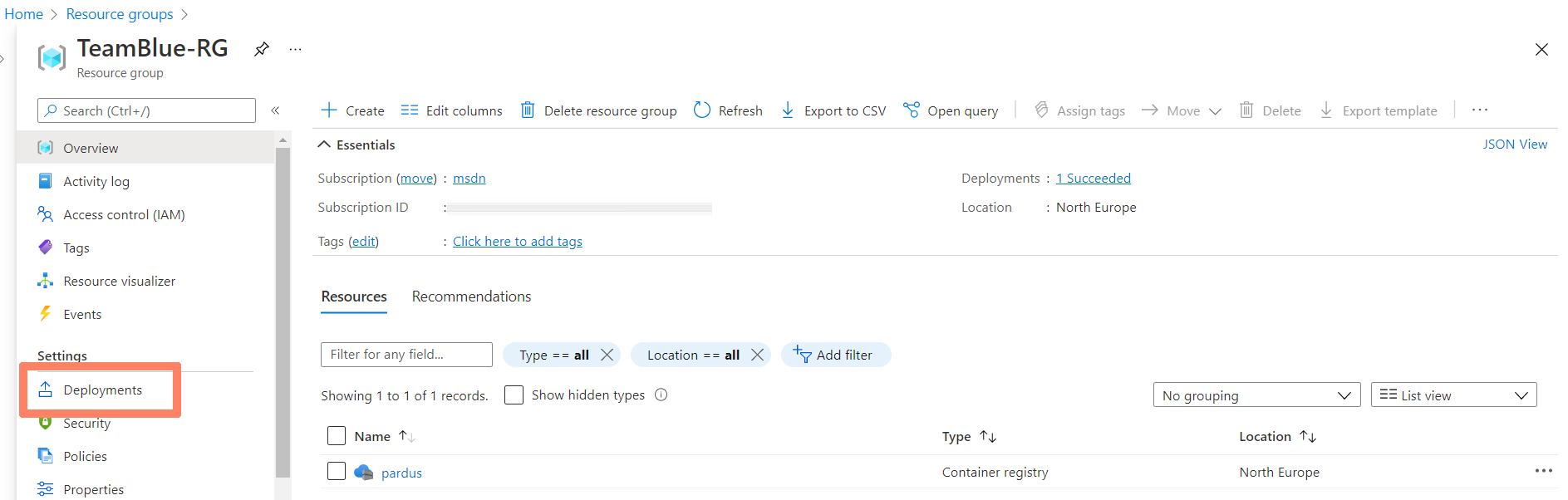1568x500 pixels.
Task: Click the Refresh icon in the toolbar
Action: tap(702, 110)
